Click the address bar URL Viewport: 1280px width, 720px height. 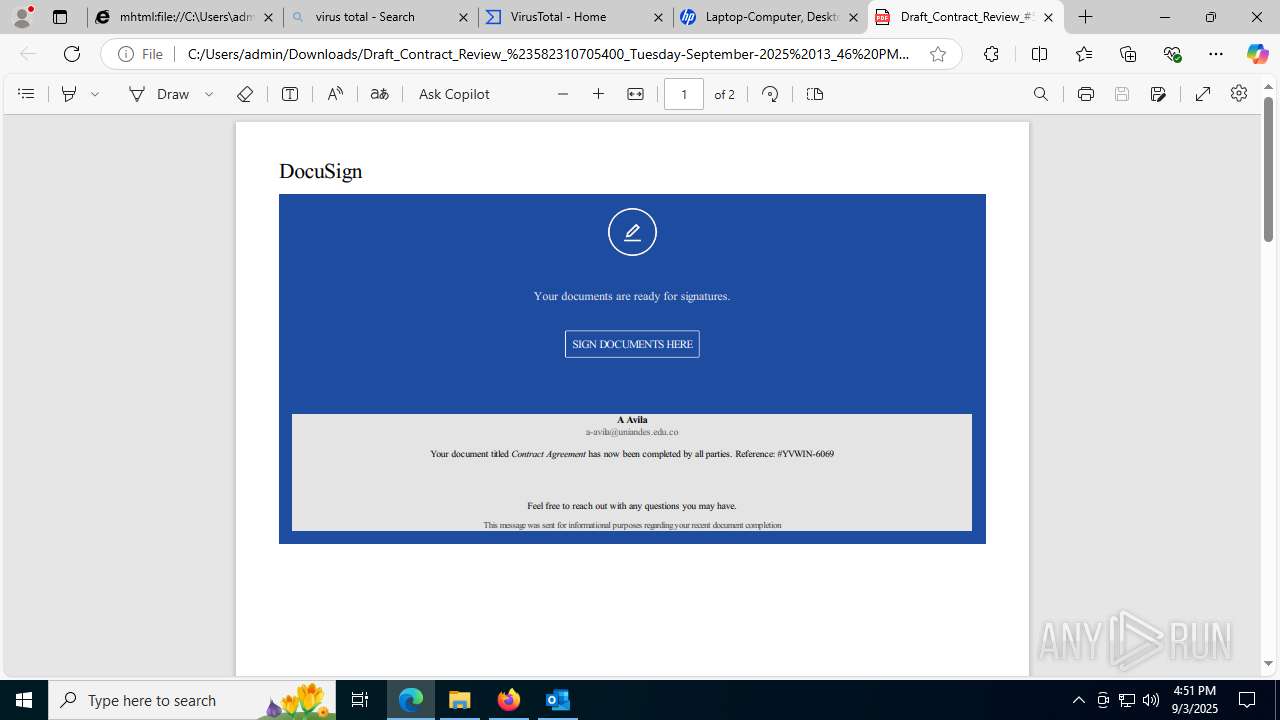click(x=548, y=54)
